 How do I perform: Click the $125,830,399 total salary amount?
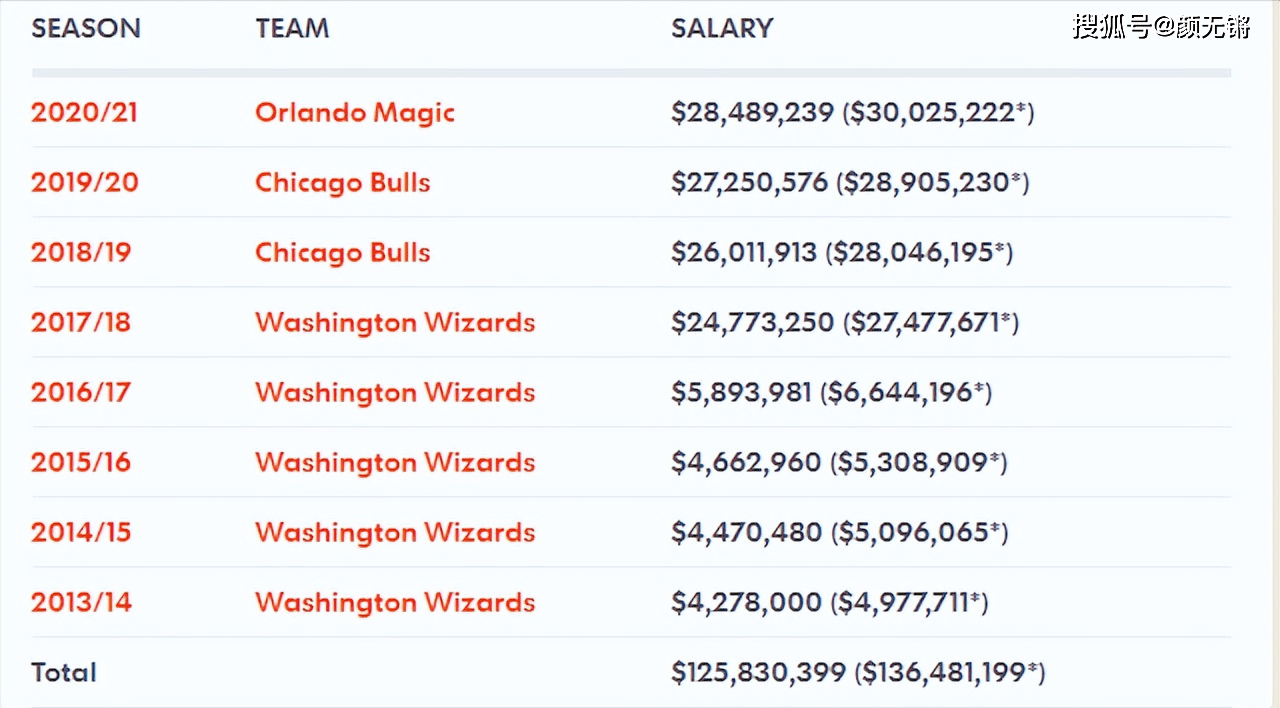pyautogui.click(x=758, y=672)
